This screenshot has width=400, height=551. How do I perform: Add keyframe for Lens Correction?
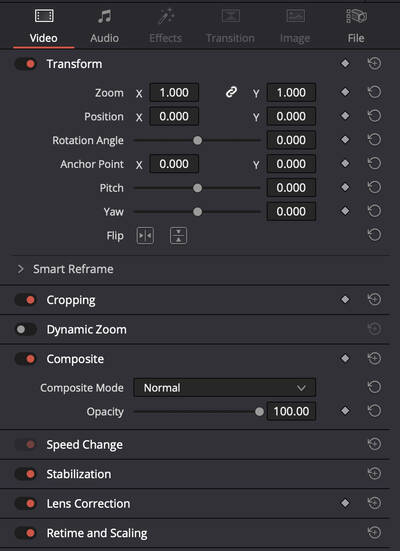click(345, 503)
